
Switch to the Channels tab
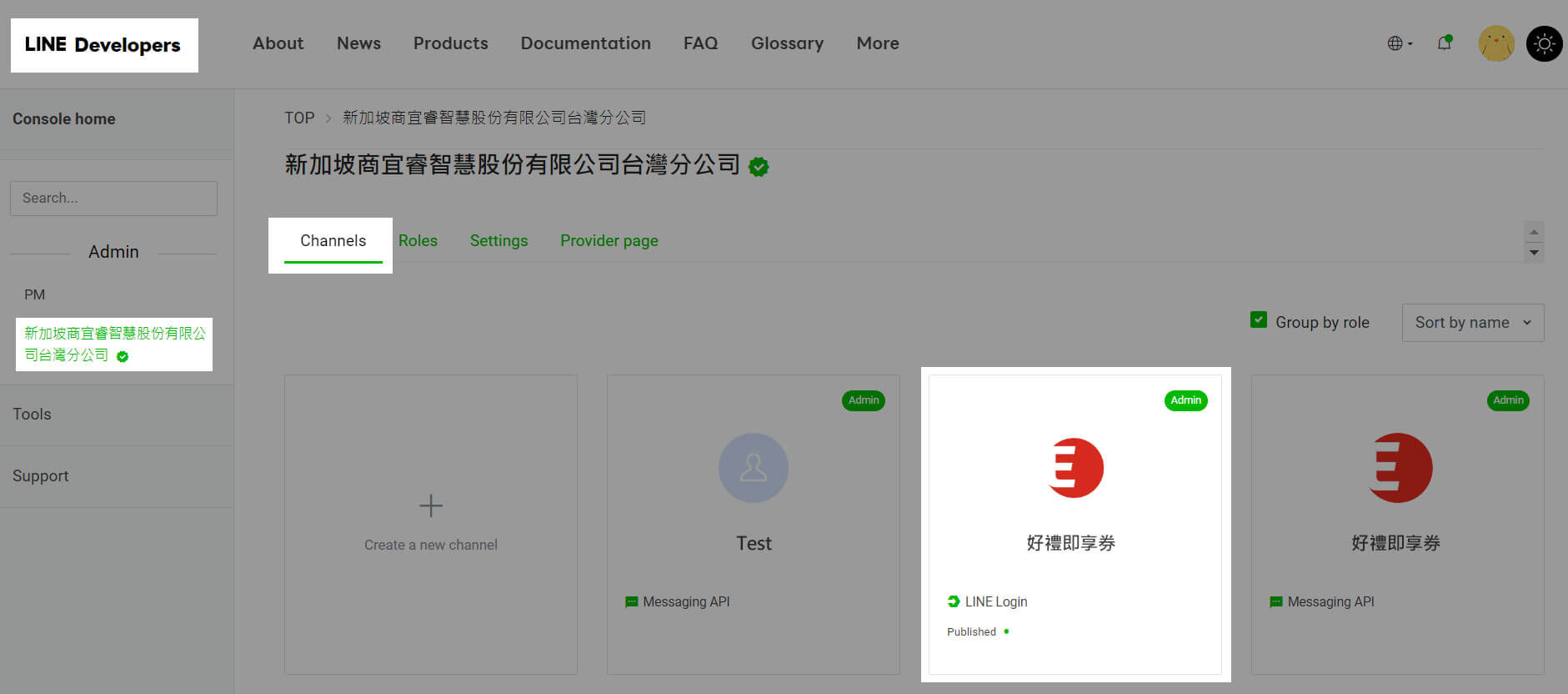click(x=333, y=241)
